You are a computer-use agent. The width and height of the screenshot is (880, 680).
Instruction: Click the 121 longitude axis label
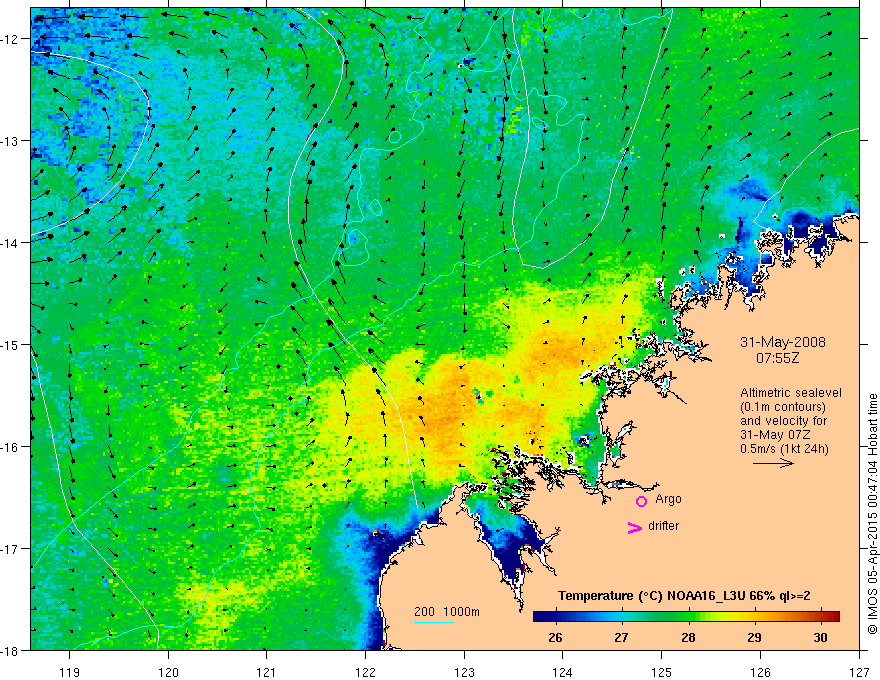point(267,672)
